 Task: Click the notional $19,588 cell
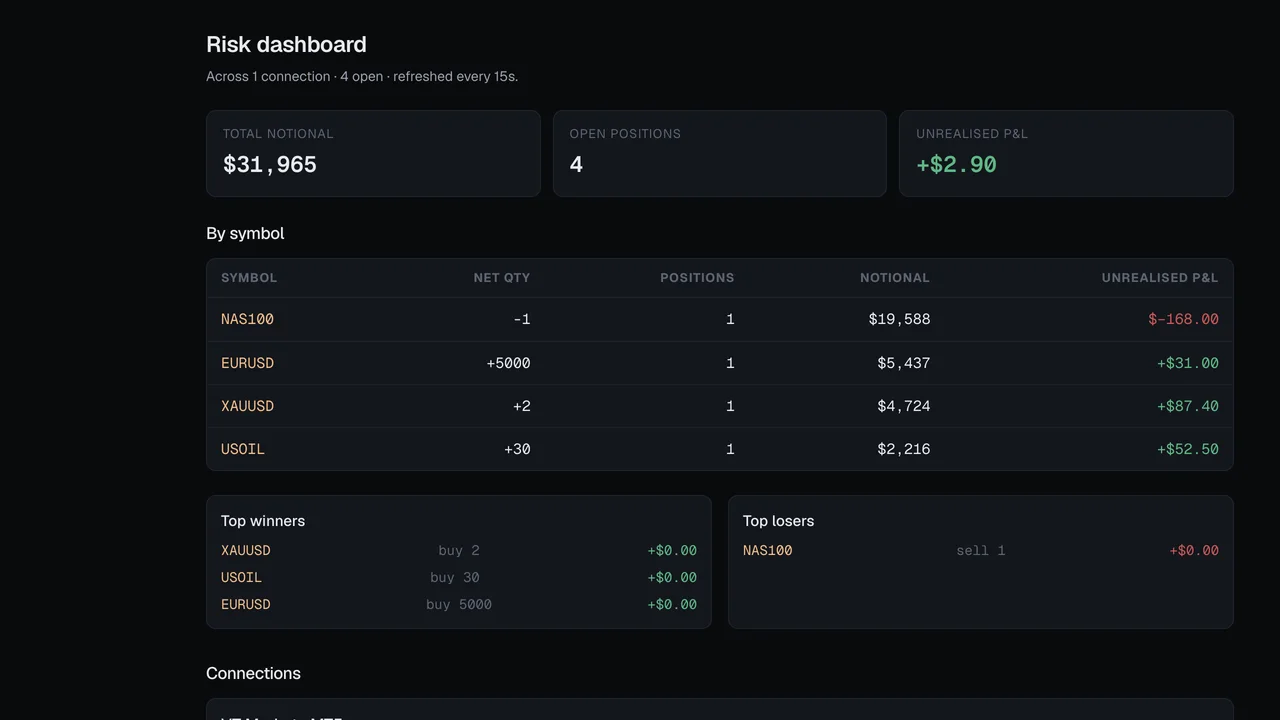pos(899,319)
